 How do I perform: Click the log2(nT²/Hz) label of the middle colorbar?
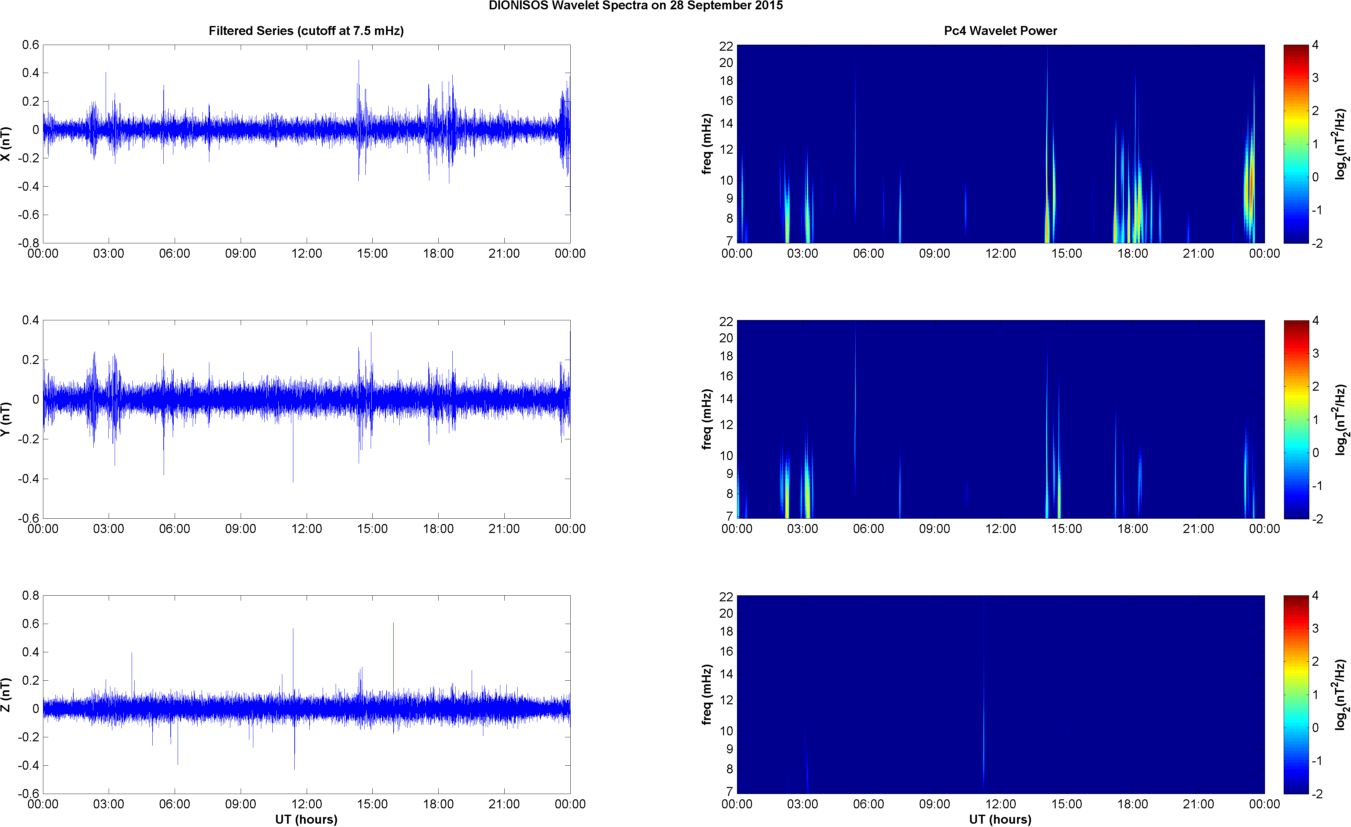[x=1342, y=419]
